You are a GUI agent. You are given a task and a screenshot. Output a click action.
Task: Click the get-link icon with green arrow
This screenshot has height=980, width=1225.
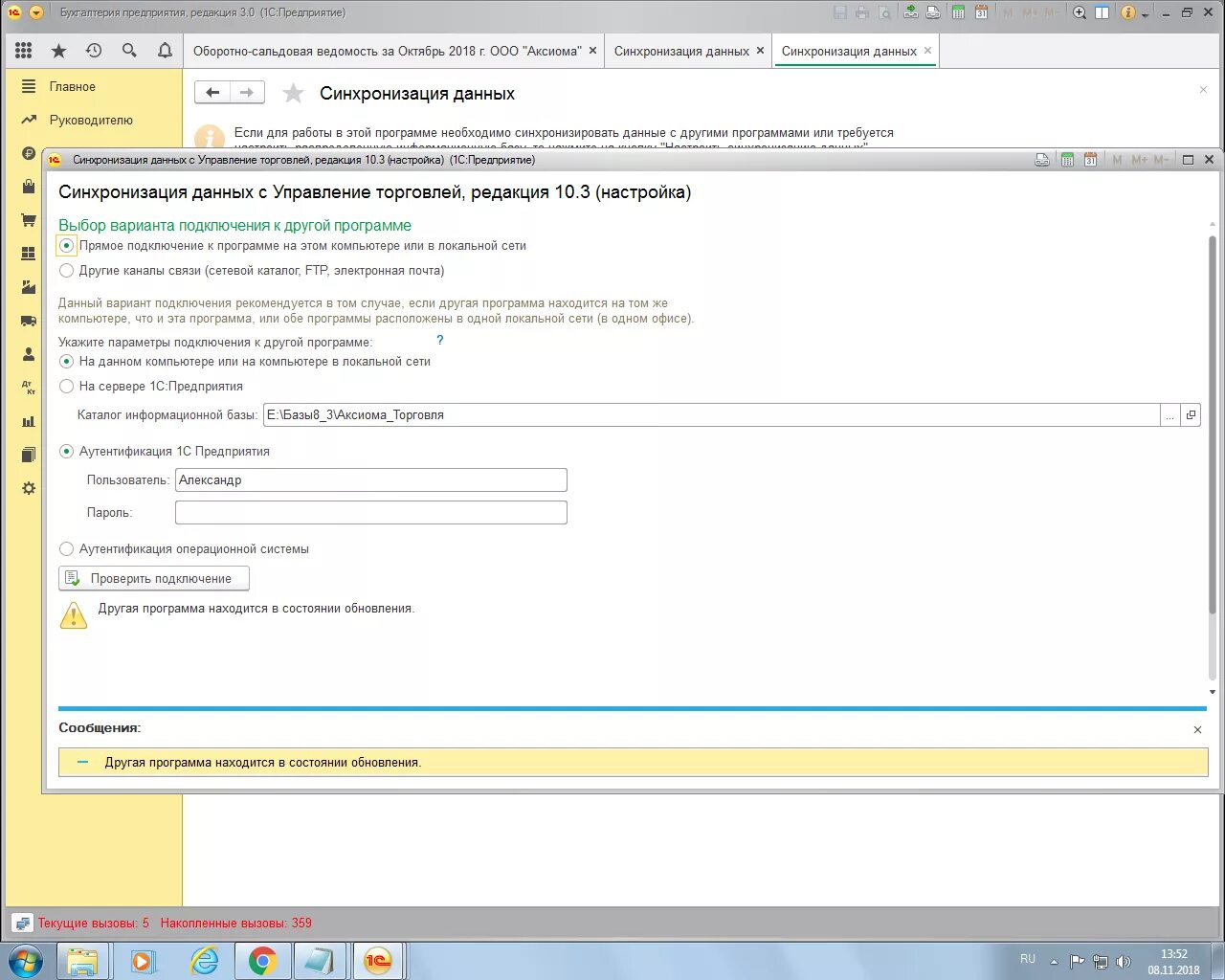pyautogui.click(x=910, y=12)
